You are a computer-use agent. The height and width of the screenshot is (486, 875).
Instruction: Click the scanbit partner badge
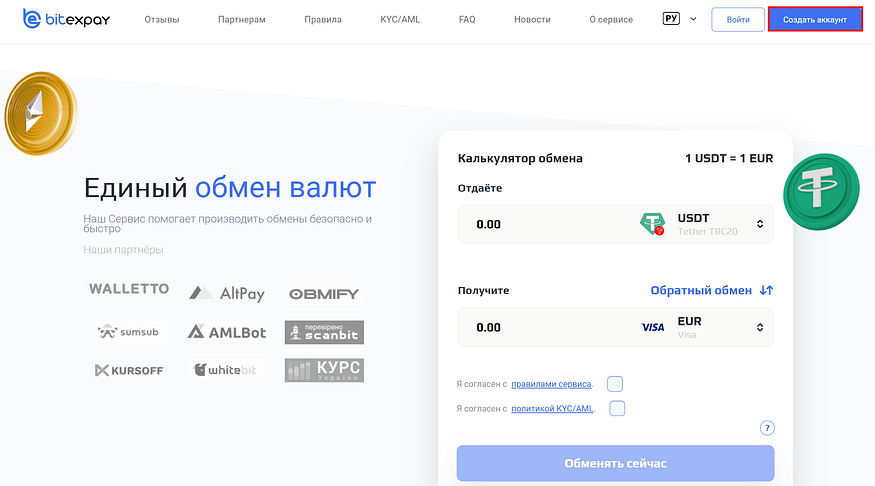point(324,332)
